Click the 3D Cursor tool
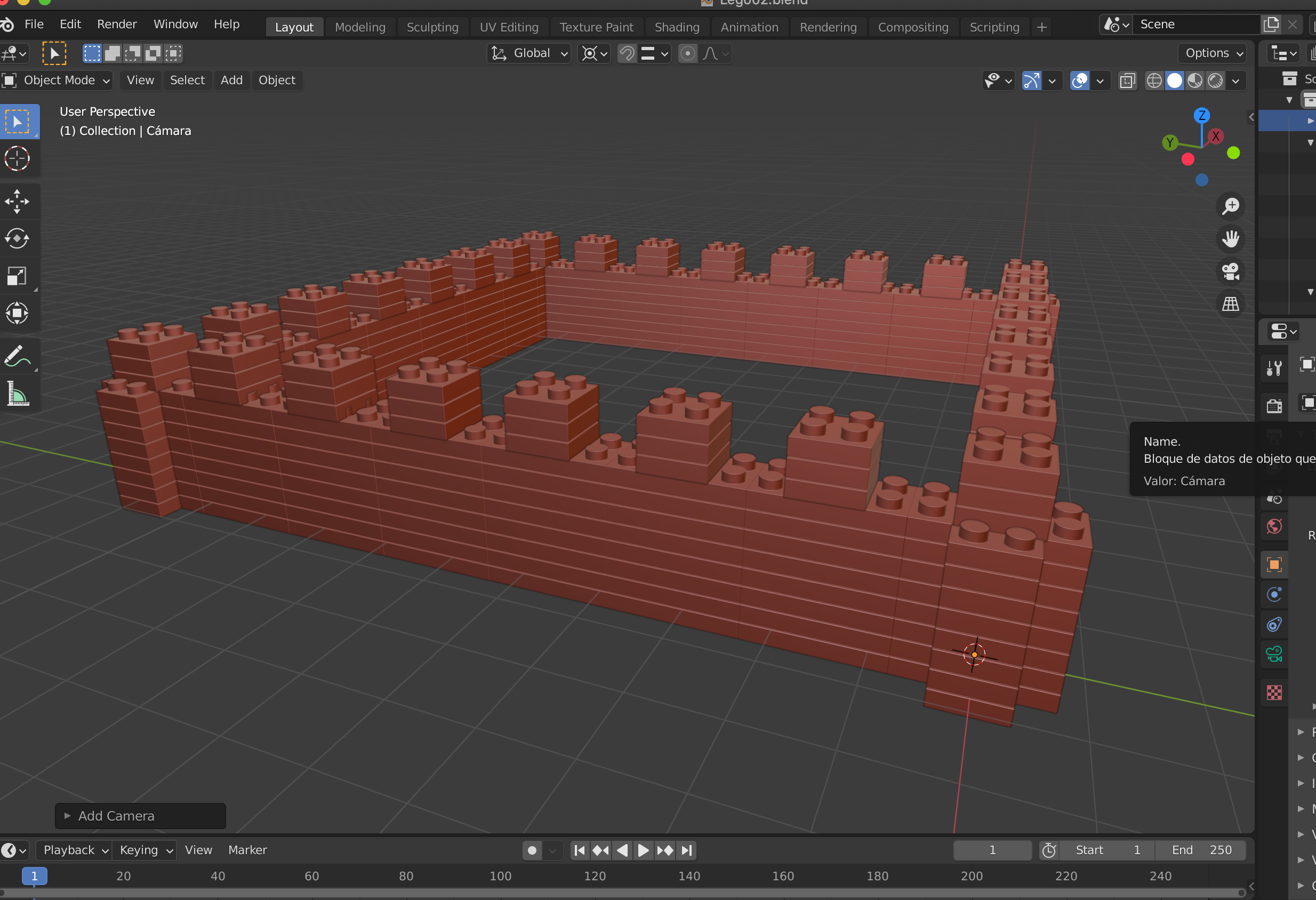Viewport: 1316px width, 900px height. 17,158
